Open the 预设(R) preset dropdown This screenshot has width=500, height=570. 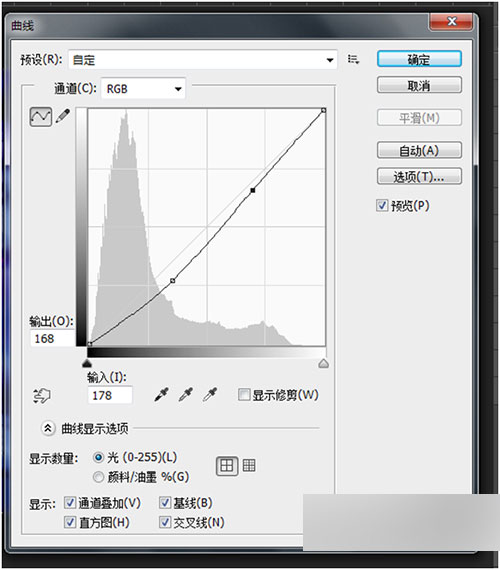203,60
